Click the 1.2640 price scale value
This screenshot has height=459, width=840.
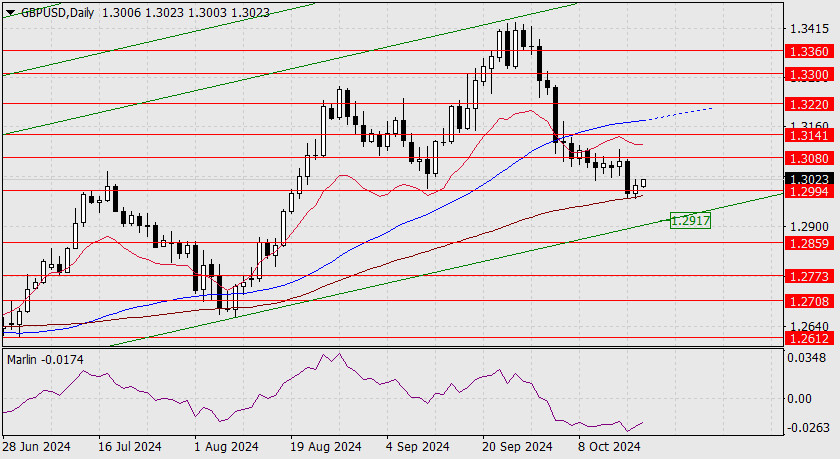pyautogui.click(x=809, y=327)
